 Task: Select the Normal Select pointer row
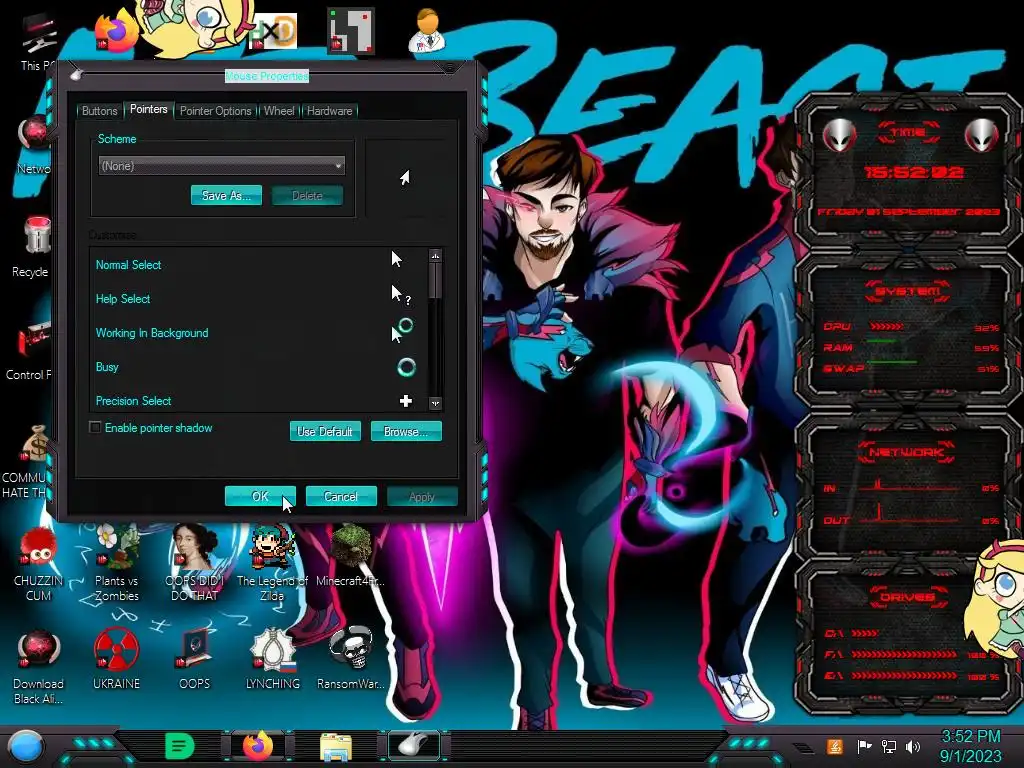coord(260,264)
